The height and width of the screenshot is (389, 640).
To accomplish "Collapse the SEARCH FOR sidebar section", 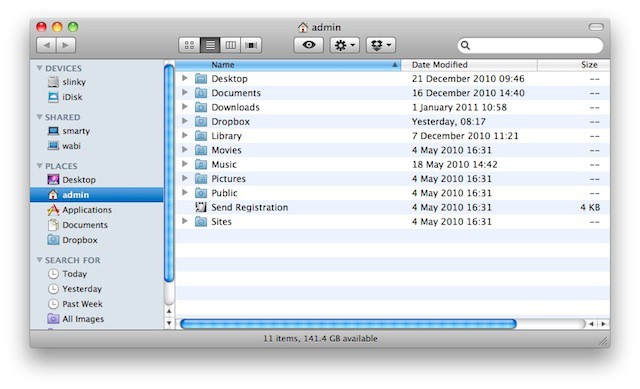I will (x=39, y=260).
